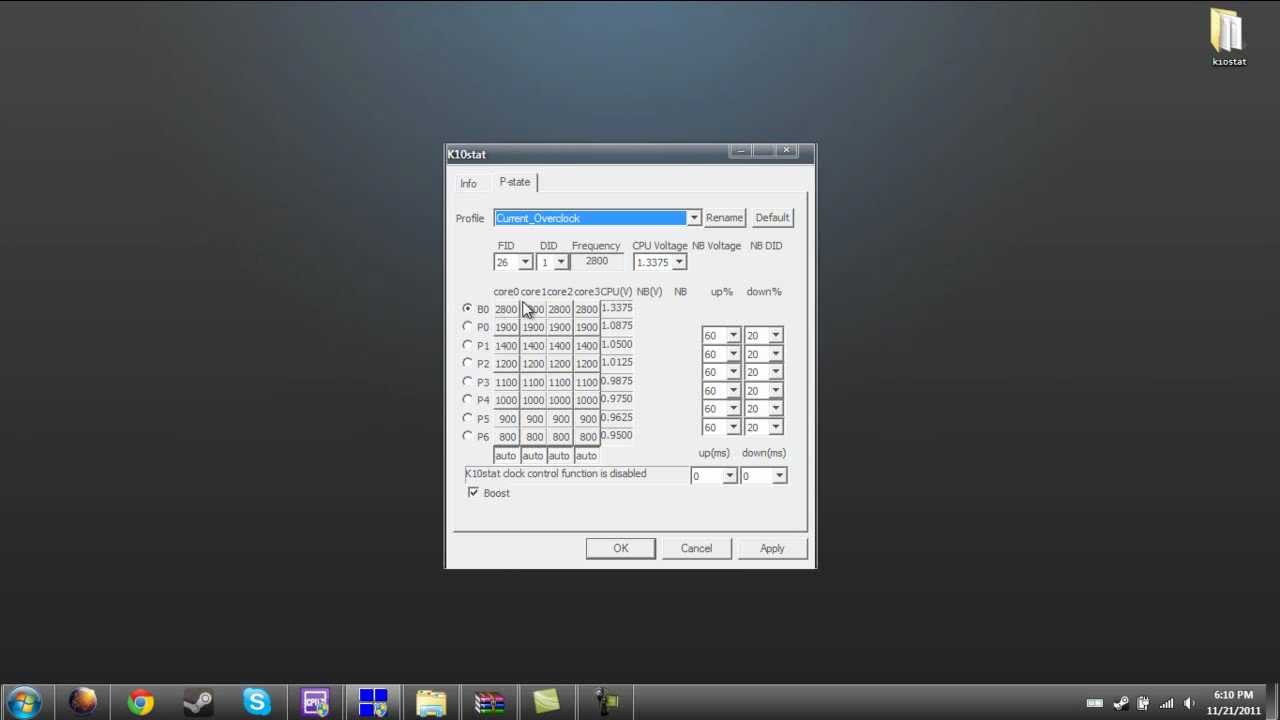Image resolution: width=1280 pixels, height=720 pixels.
Task: Click the P4 CPU voltage 0.9750 cell
Action: pyautogui.click(x=617, y=400)
